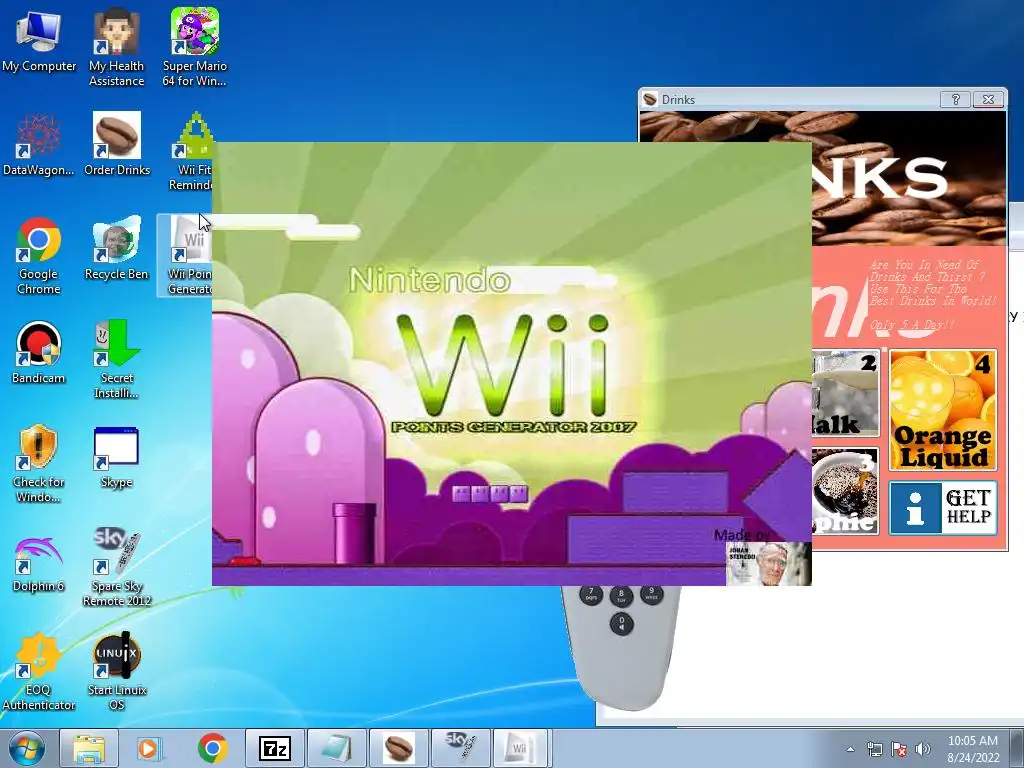1024x768 pixels.
Task: Launch Windows Media Player from taskbar
Action: coord(150,748)
